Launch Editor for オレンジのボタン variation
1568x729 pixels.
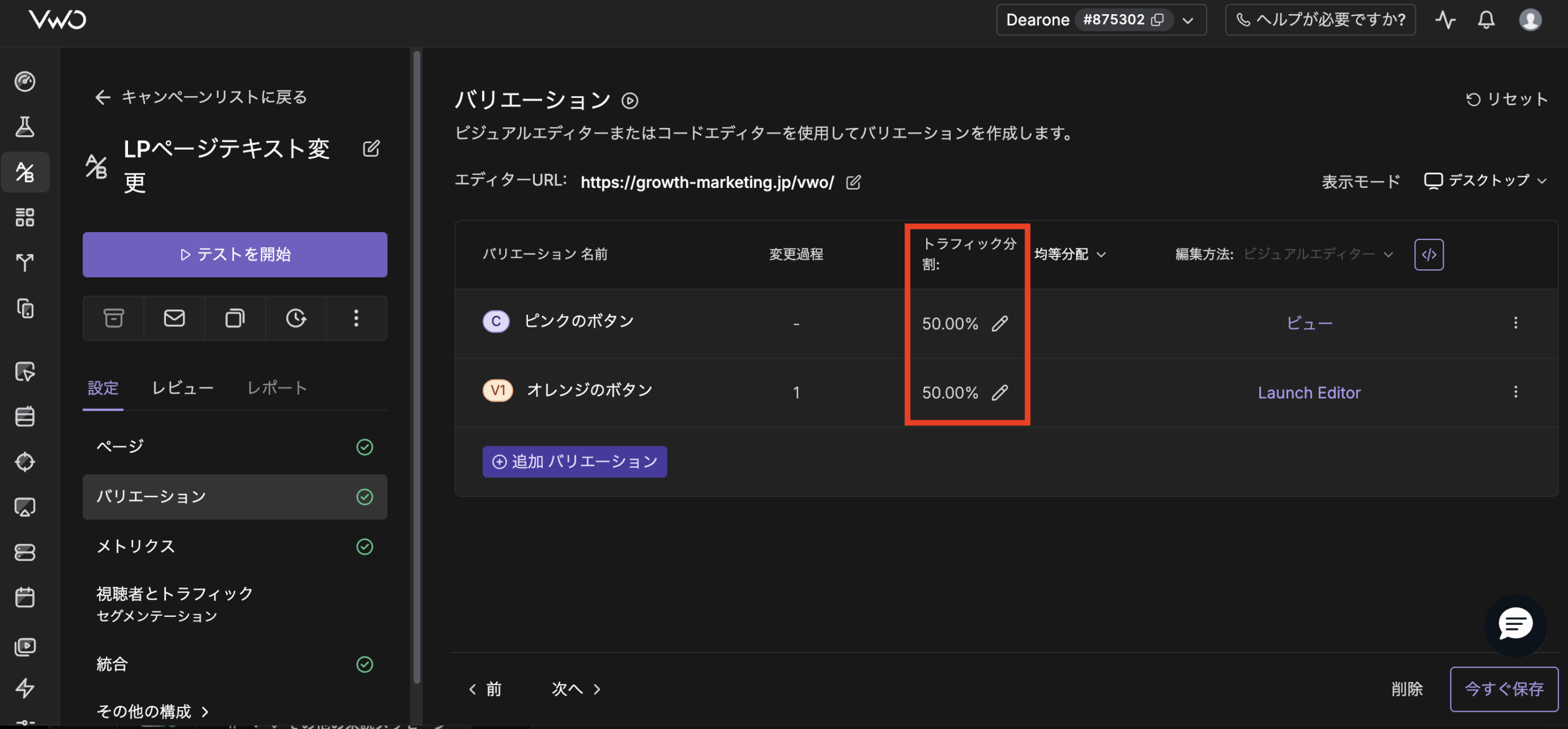coord(1310,392)
